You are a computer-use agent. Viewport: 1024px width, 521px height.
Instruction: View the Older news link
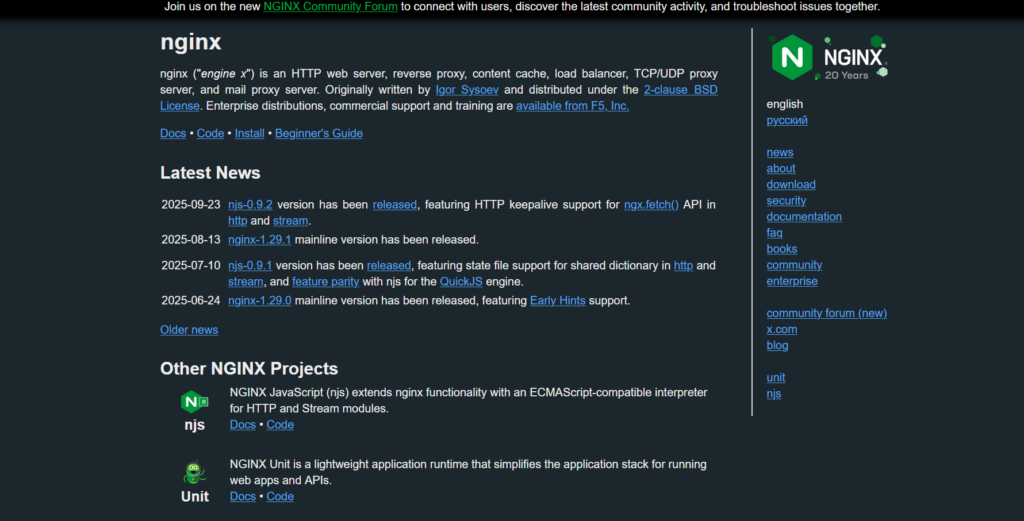point(189,330)
